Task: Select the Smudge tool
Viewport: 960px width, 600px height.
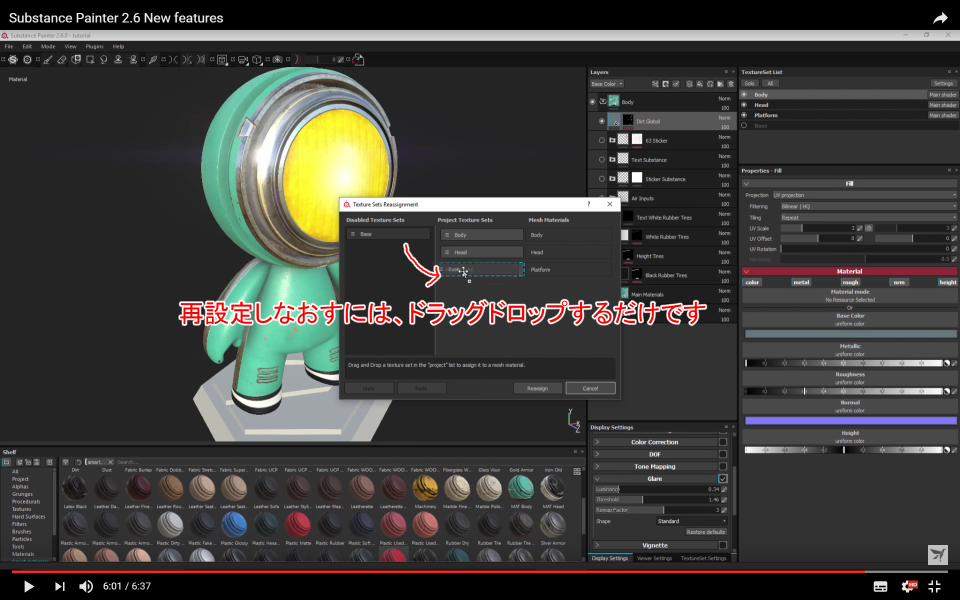Action: pos(103,59)
